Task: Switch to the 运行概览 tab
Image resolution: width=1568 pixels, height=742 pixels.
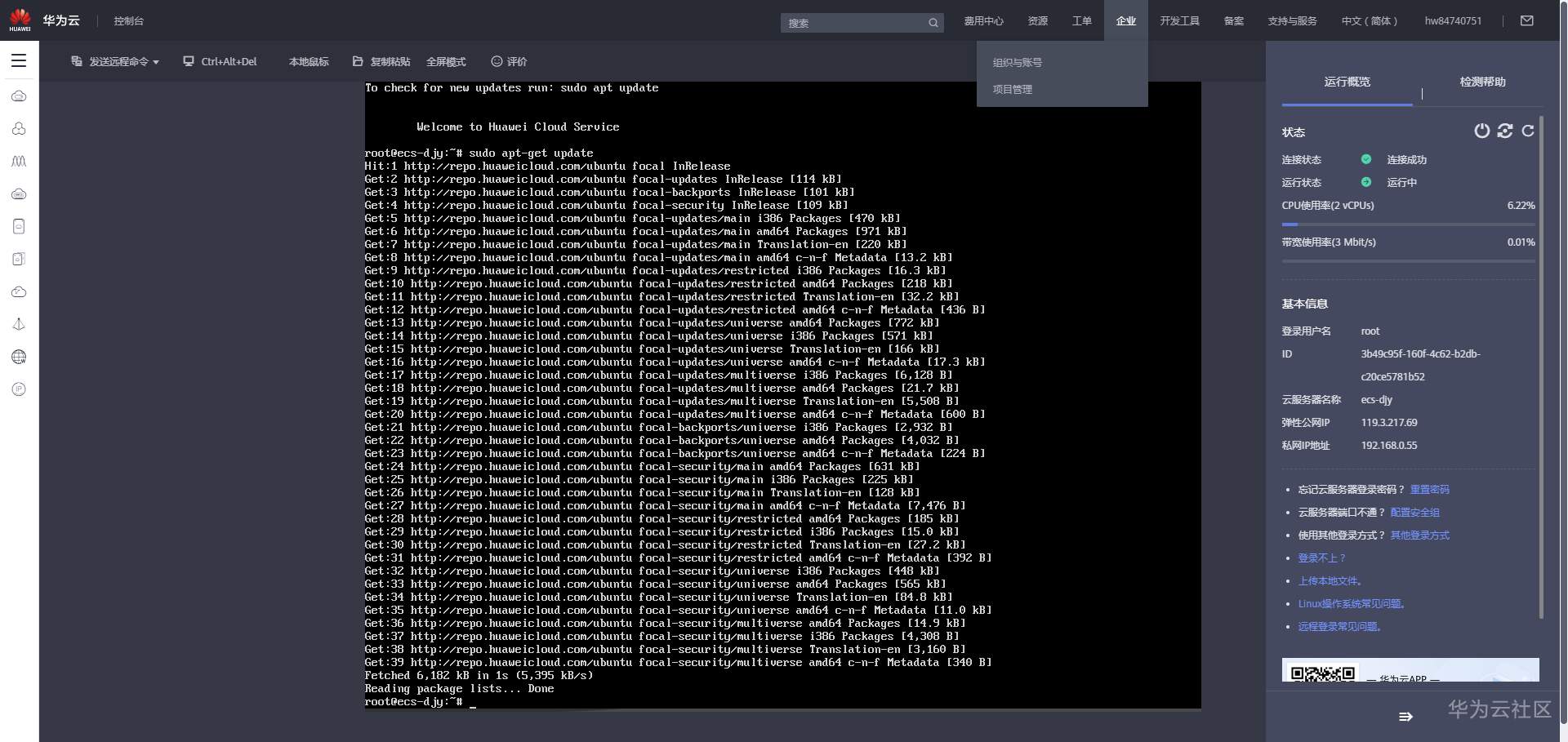Action: tap(1347, 82)
